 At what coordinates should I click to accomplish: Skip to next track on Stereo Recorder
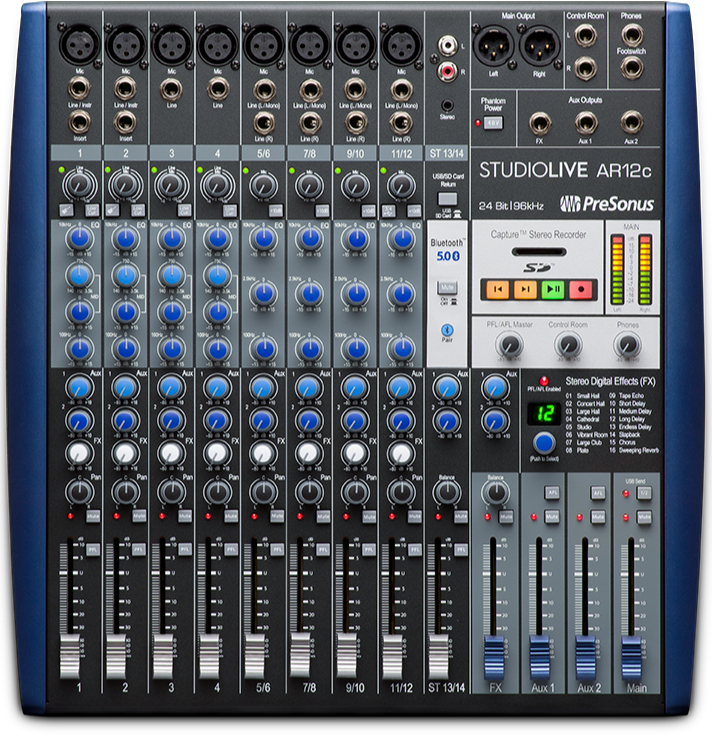pyautogui.click(x=524, y=290)
